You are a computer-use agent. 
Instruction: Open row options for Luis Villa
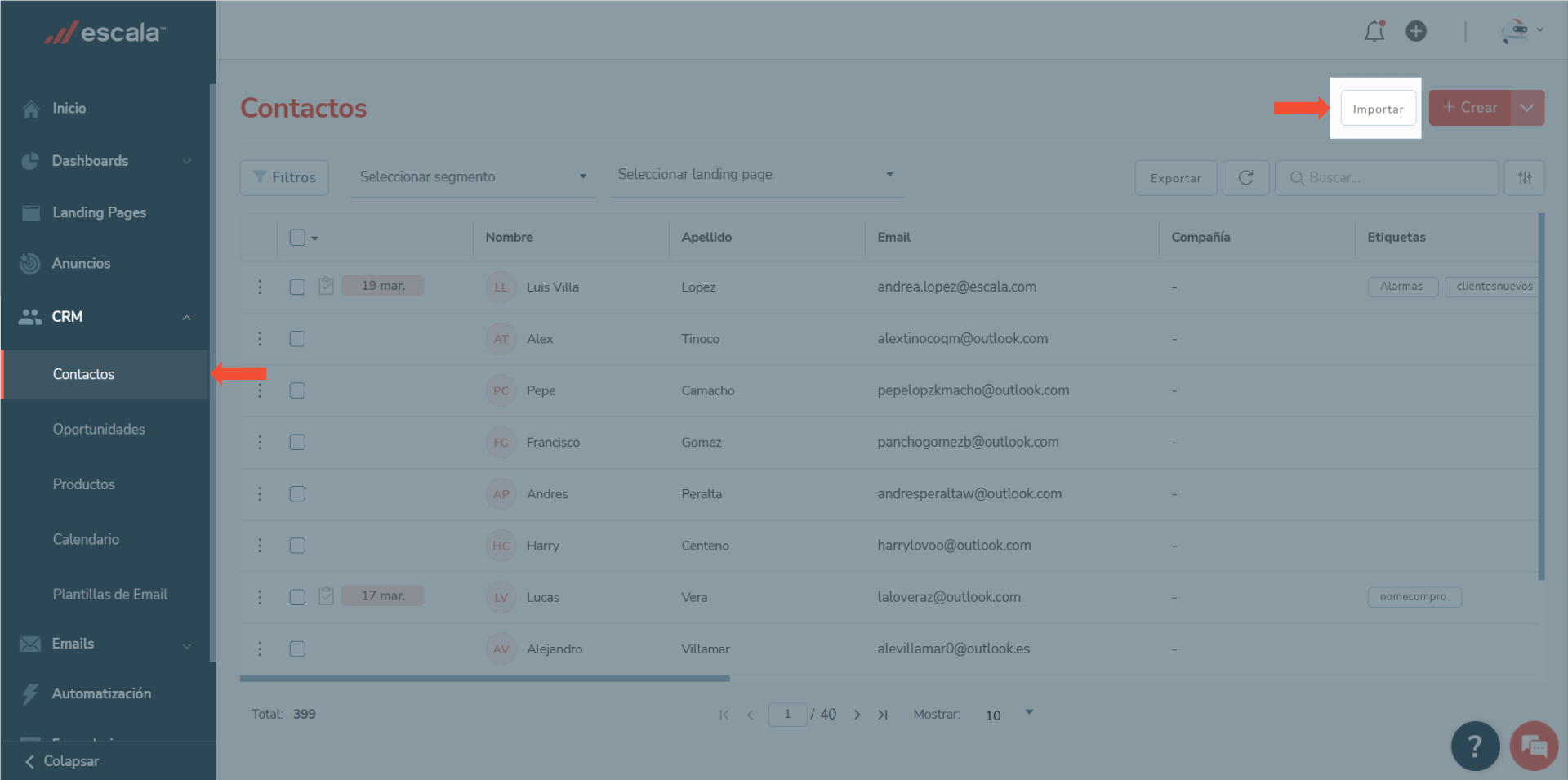coord(260,287)
